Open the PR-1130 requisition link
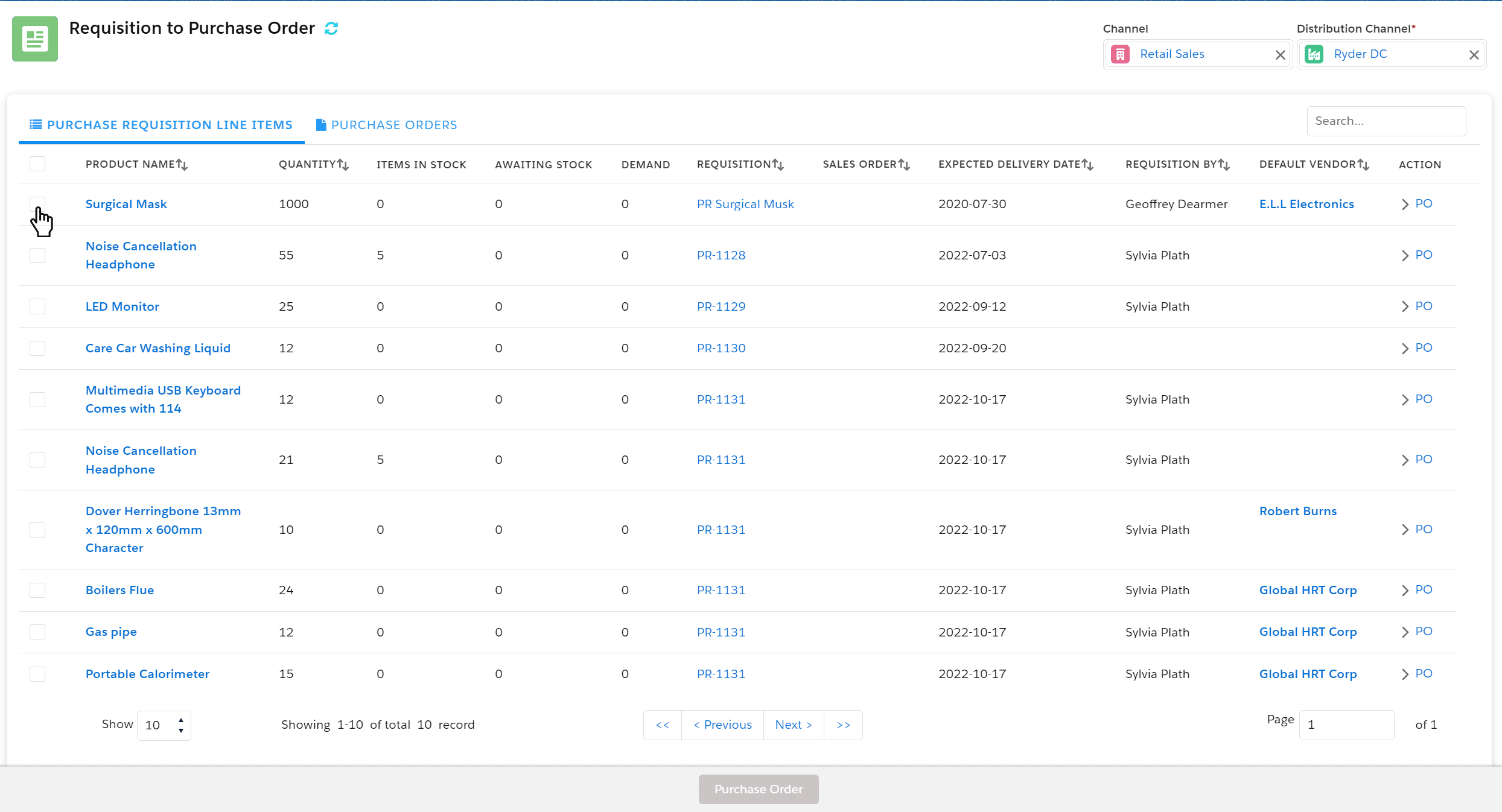Image resolution: width=1502 pixels, height=812 pixels. (721, 348)
